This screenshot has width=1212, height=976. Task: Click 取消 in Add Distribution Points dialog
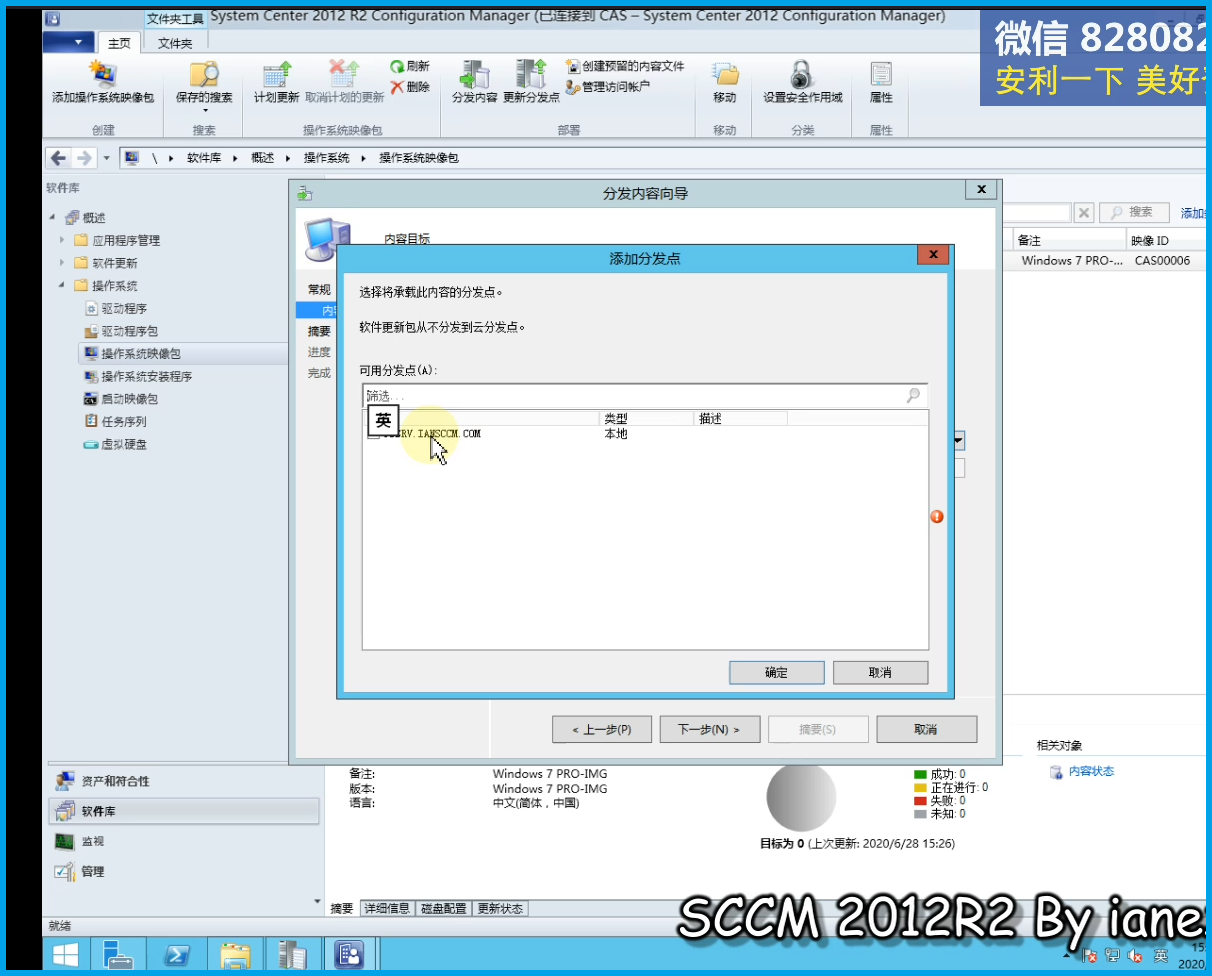pyautogui.click(x=881, y=673)
